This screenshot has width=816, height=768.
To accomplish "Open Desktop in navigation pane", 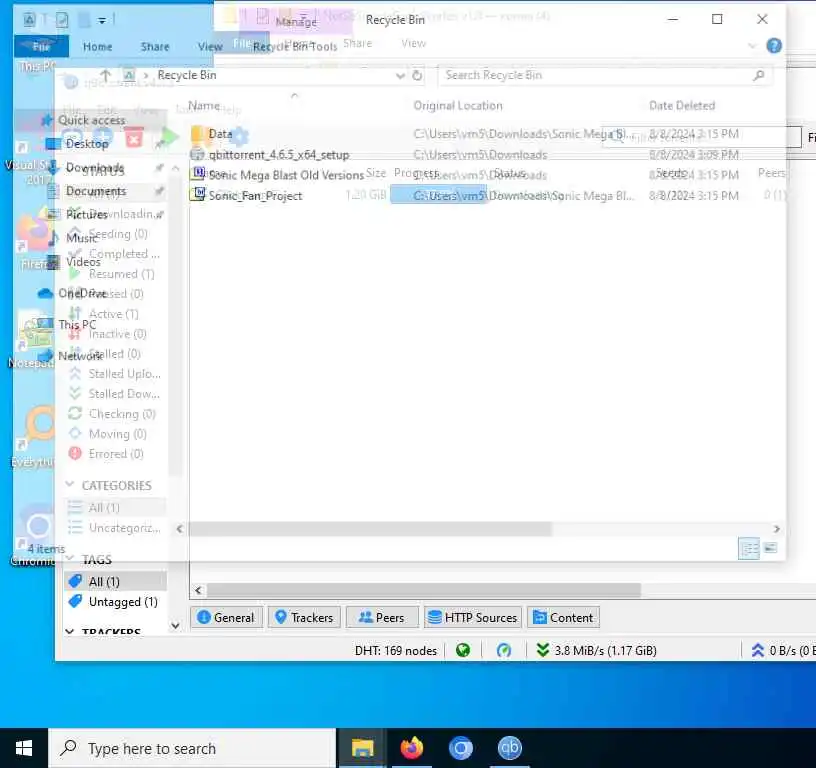I will coord(86,144).
